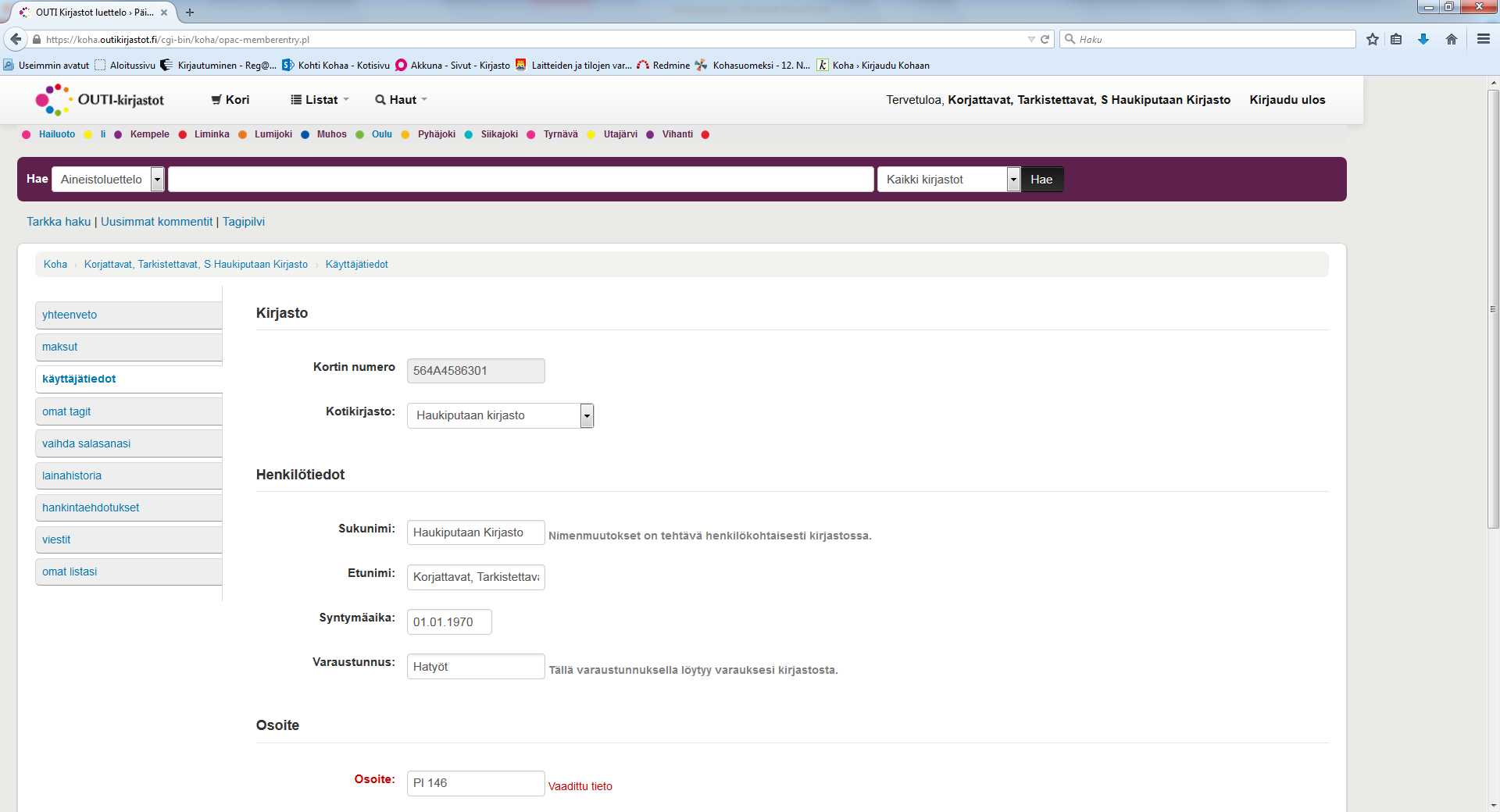Click the Kirjaudu ulos logout link
The width and height of the screenshot is (1500, 812).
(x=1287, y=100)
